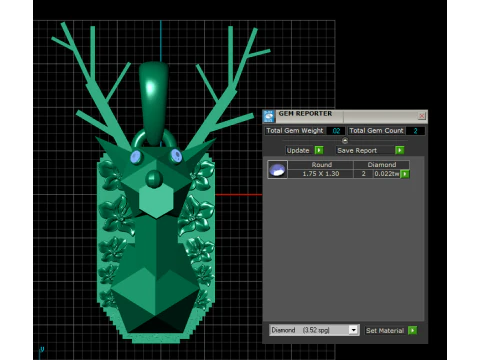Viewport: 480px width, 360px height.
Task: Select the deer's right eye gem in viewport
Action: (x=176, y=156)
